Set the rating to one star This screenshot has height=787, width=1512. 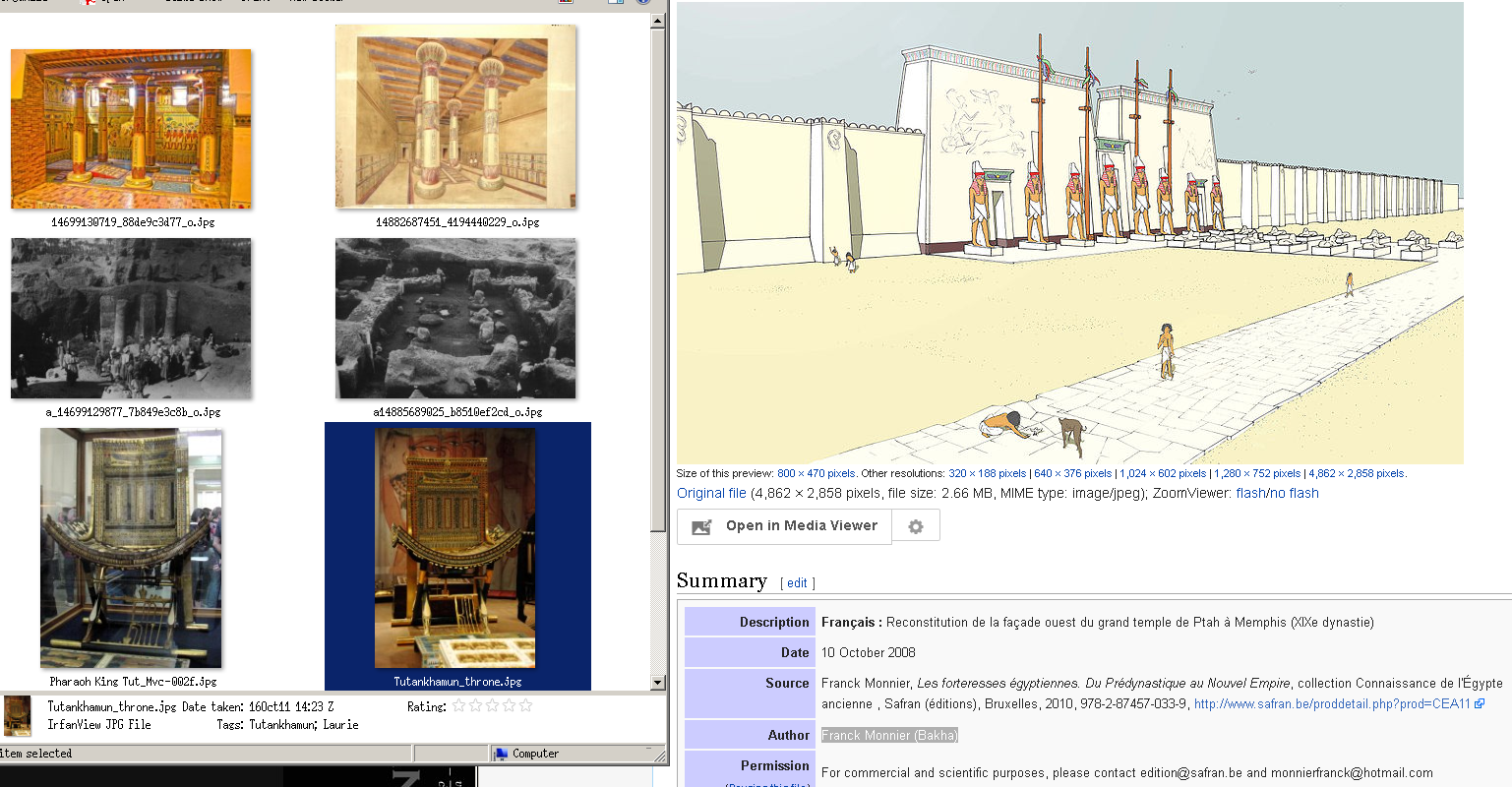(458, 706)
